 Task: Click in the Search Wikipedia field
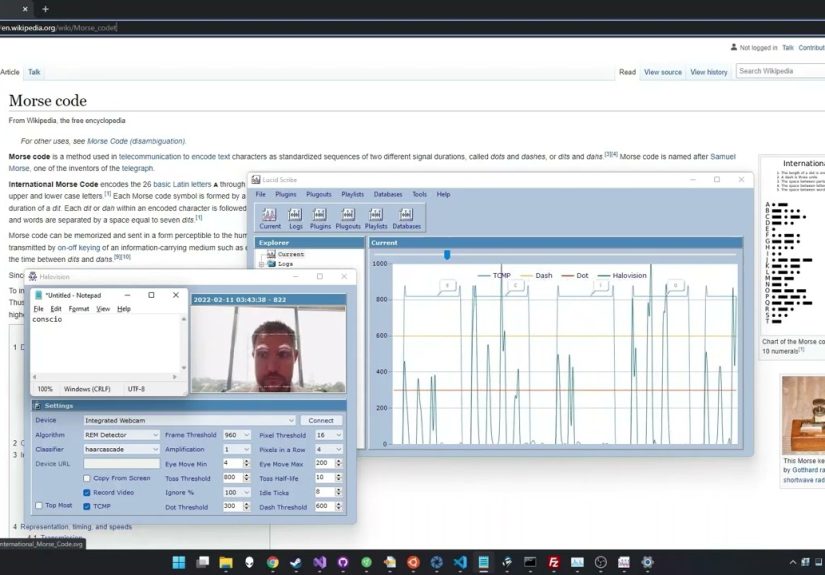(780, 71)
